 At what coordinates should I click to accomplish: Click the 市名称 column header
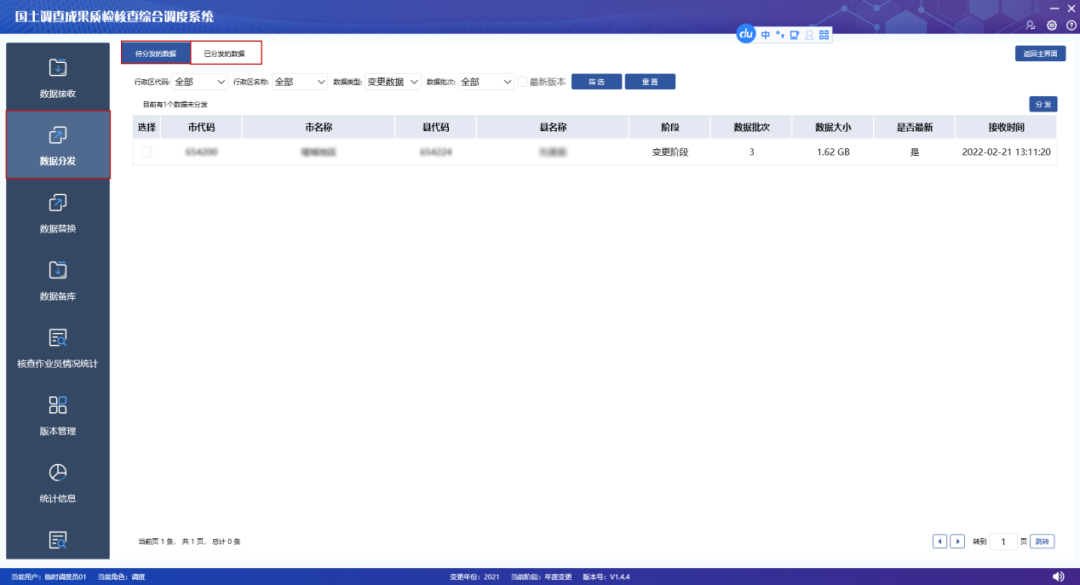[318, 127]
